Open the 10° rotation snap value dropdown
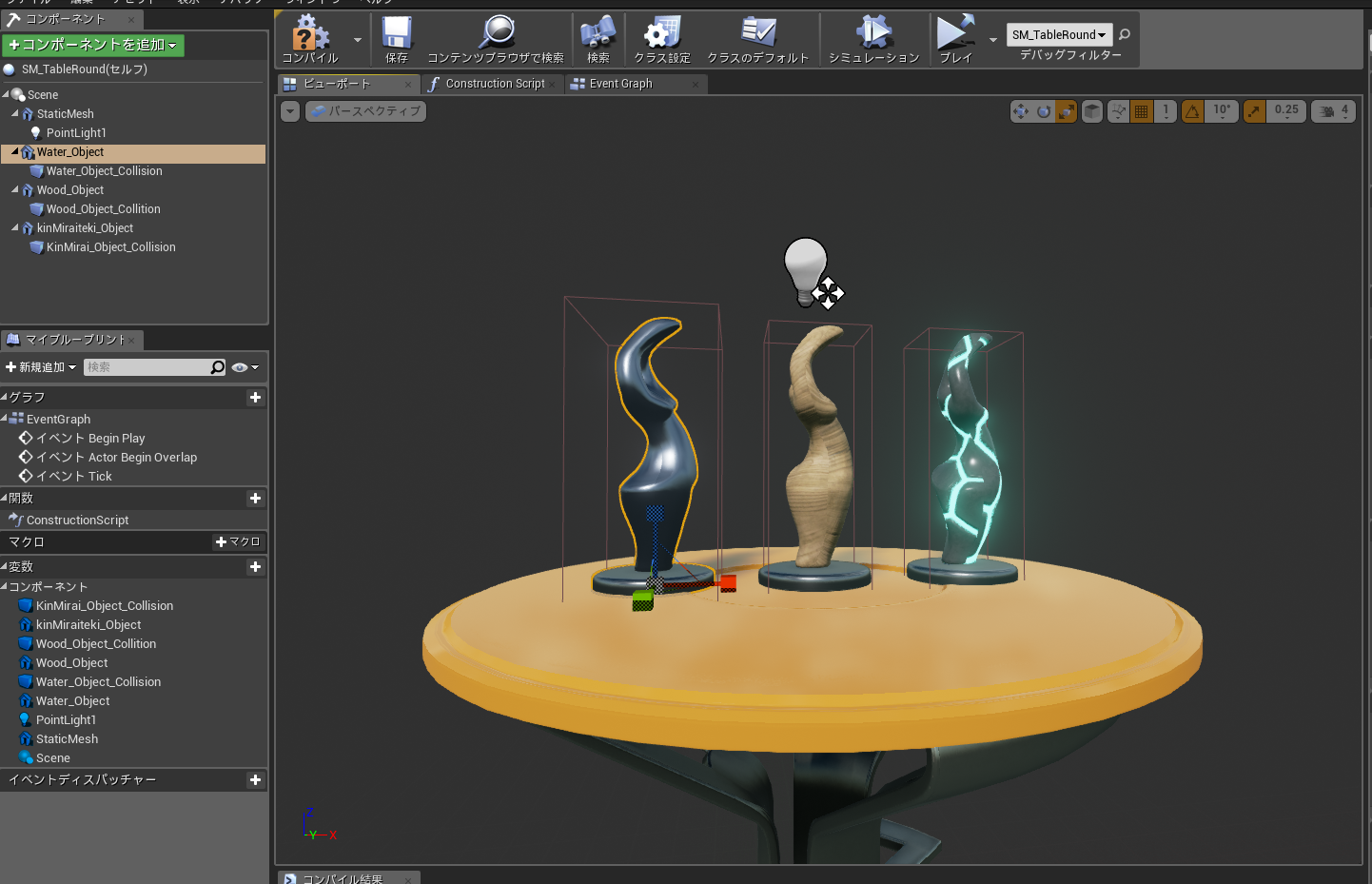The image size is (1372, 884). pos(1222,111)
